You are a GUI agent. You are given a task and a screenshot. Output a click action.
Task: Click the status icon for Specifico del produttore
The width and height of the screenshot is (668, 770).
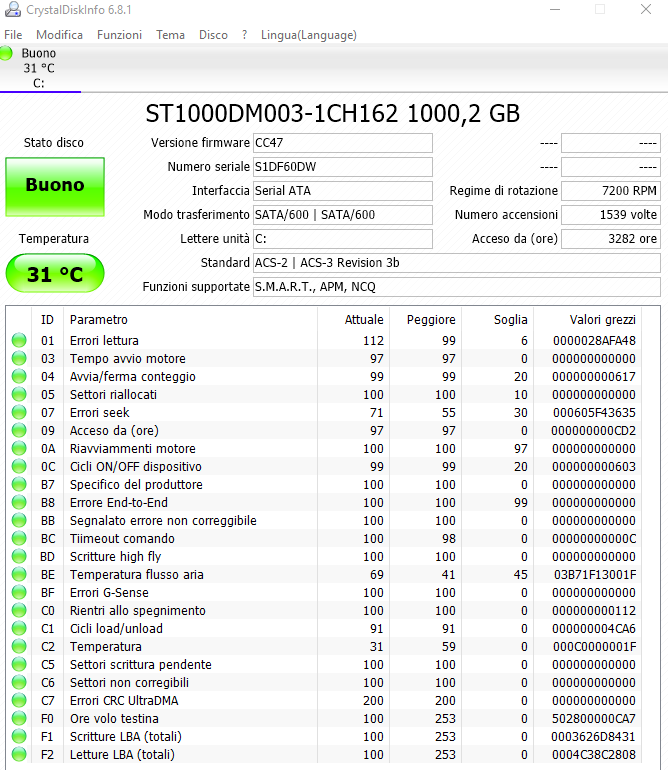pos(19,485)
